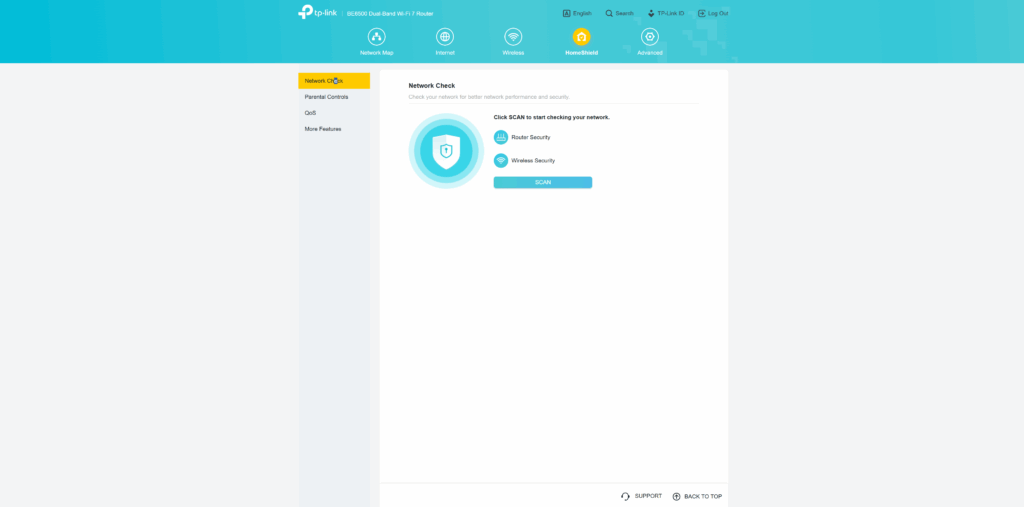This screenshot has width=1024, height=507.
Task: Open the SUPPORT link
Action: point(648,497)
